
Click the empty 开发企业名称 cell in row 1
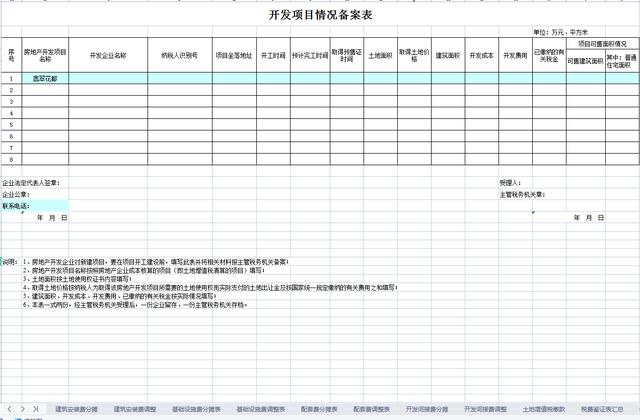tap(108, 78)
